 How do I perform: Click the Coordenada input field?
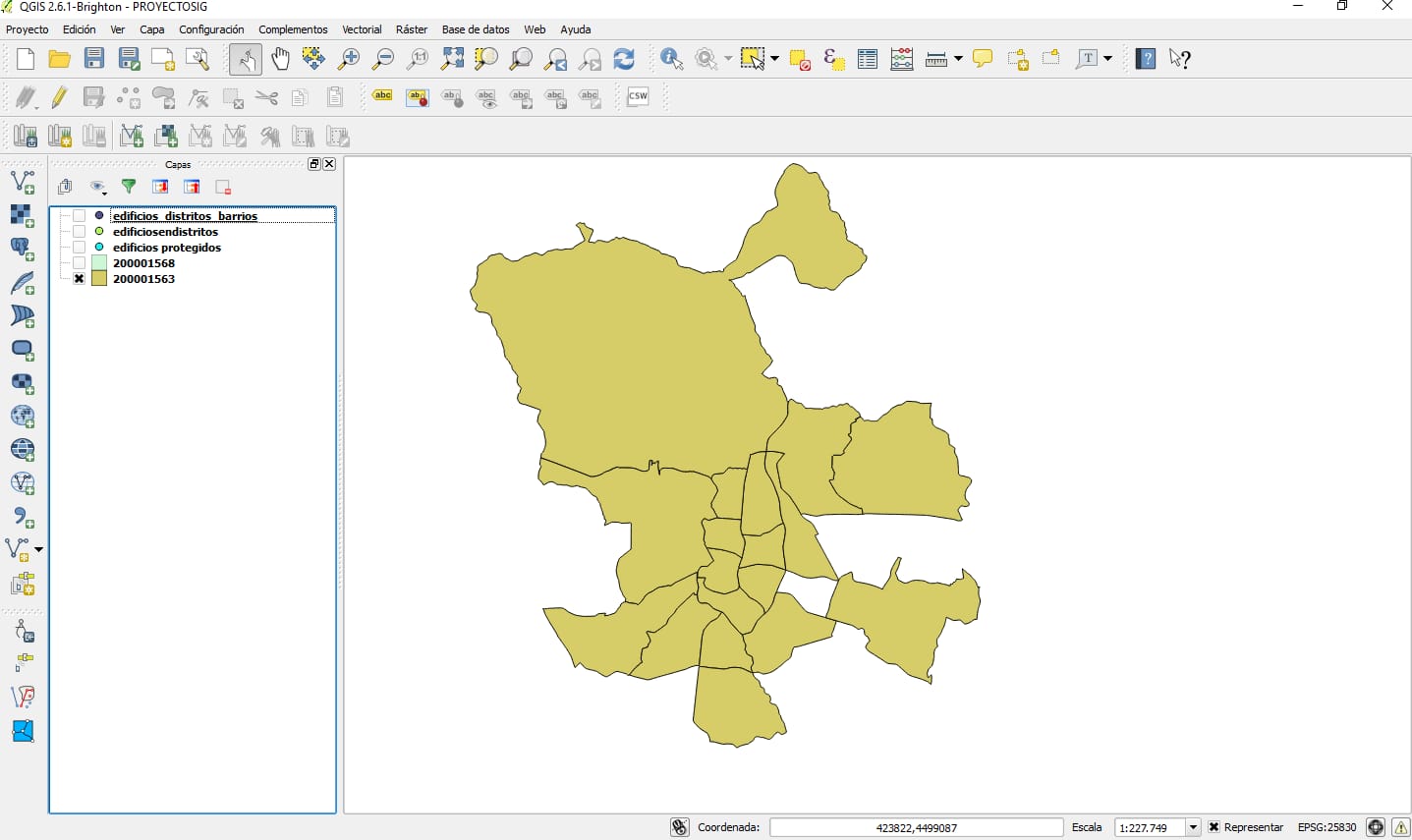(916, 827)
